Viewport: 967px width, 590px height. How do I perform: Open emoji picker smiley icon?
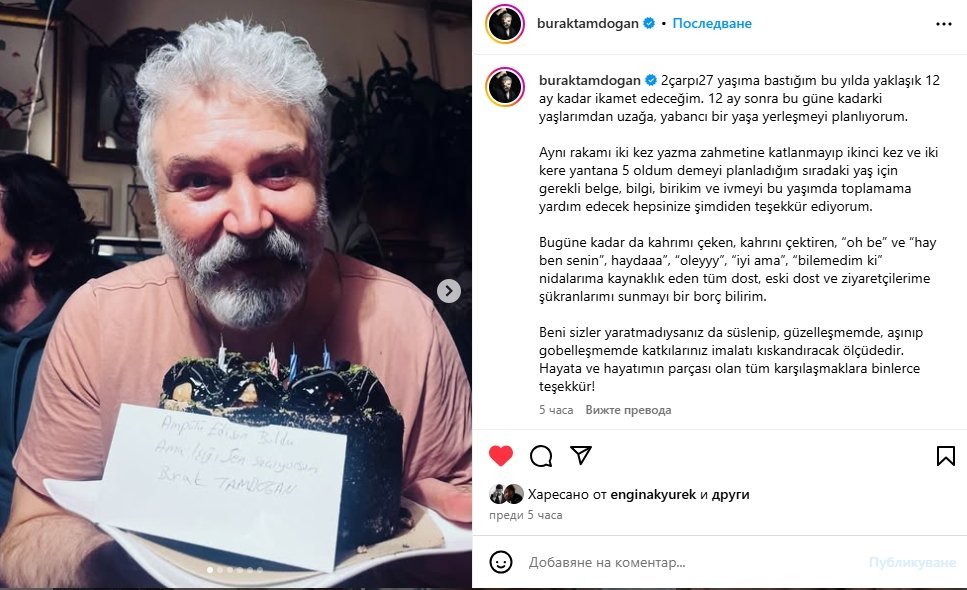(501, 562)
